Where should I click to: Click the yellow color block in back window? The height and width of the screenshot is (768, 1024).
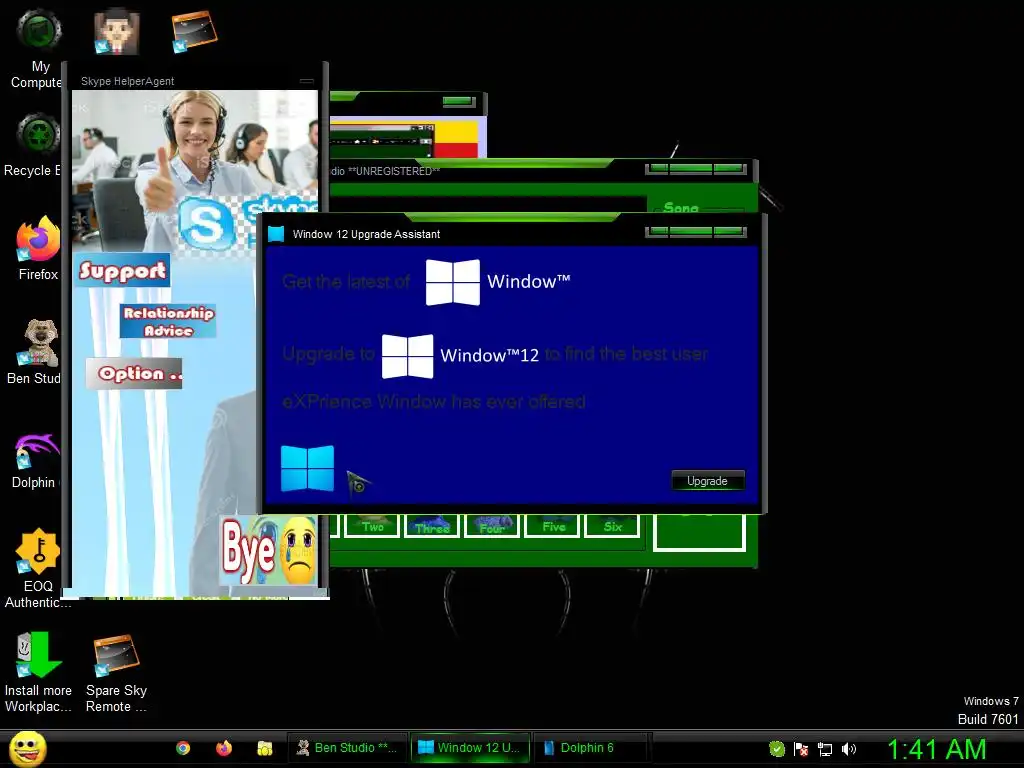(456, 133)
